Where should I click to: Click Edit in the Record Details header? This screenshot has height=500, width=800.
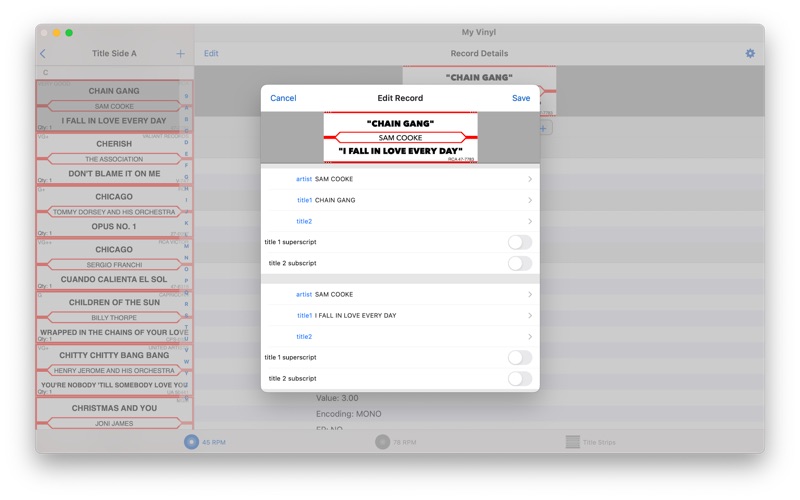click(211, 53)
